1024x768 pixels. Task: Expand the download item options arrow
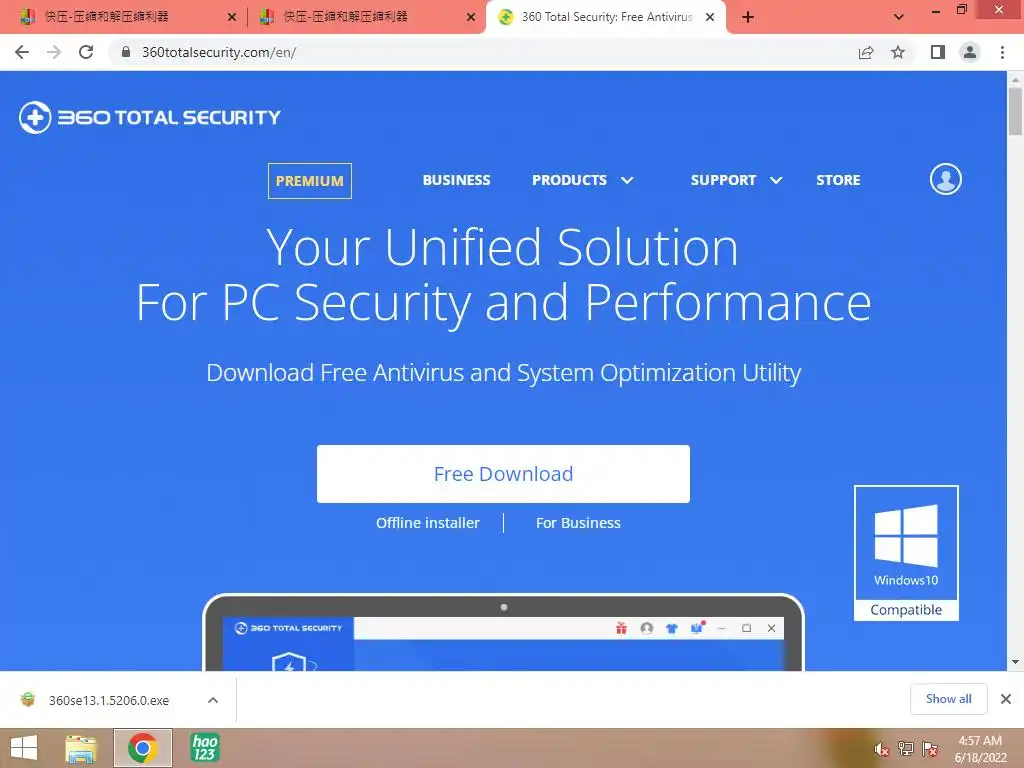point(213,700)
